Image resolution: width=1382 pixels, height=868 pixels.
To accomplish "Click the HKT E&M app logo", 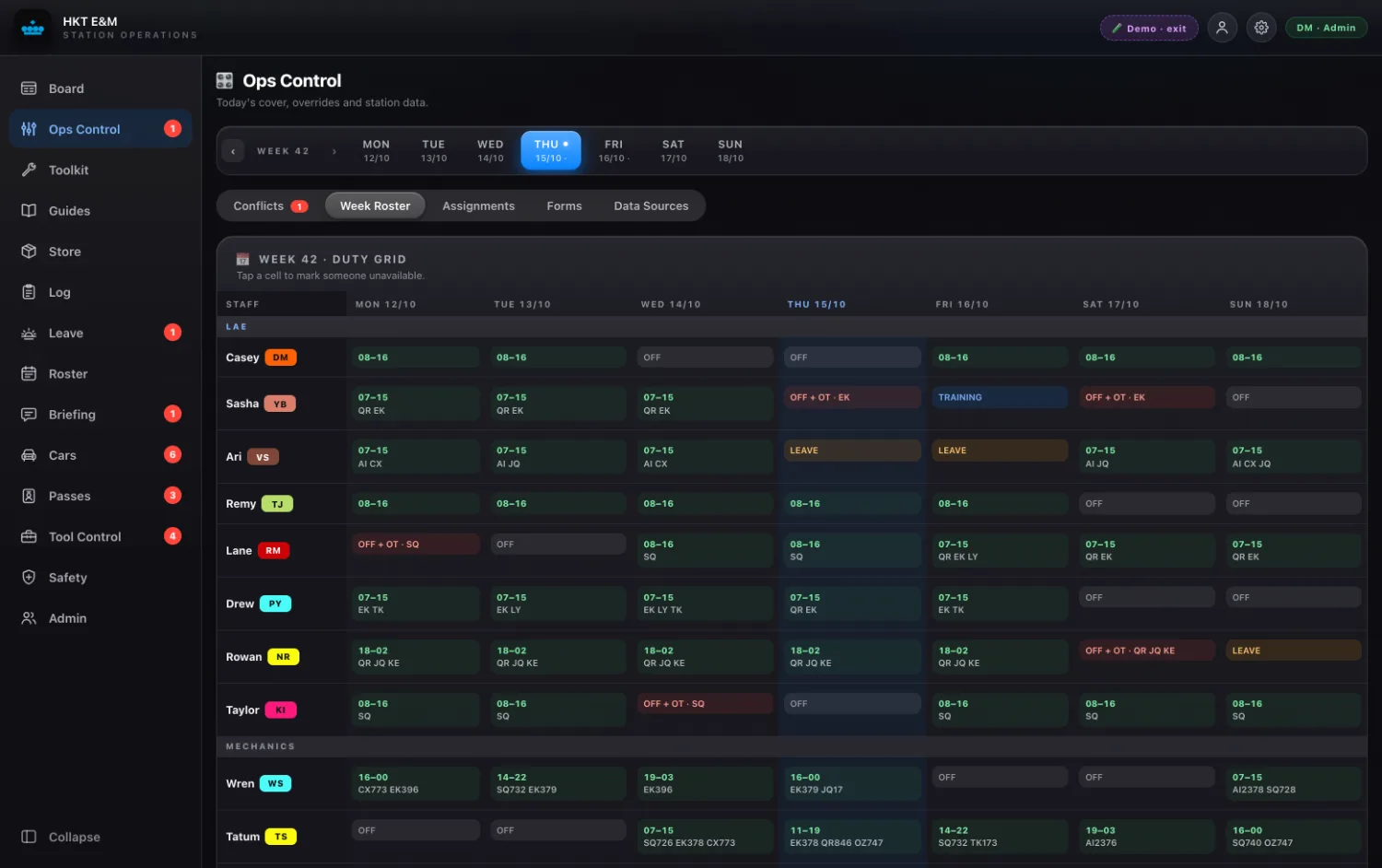I will pyautogui.click(x=33, y=29).
